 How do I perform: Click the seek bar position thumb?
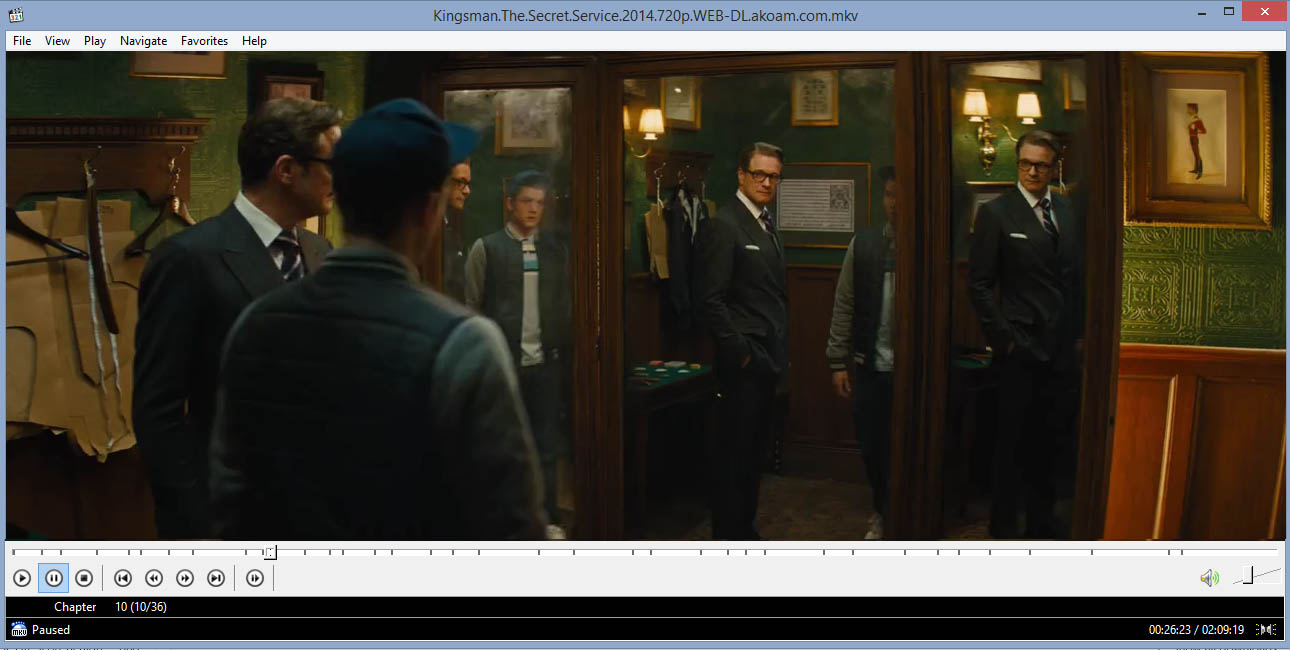pos(270,552)
